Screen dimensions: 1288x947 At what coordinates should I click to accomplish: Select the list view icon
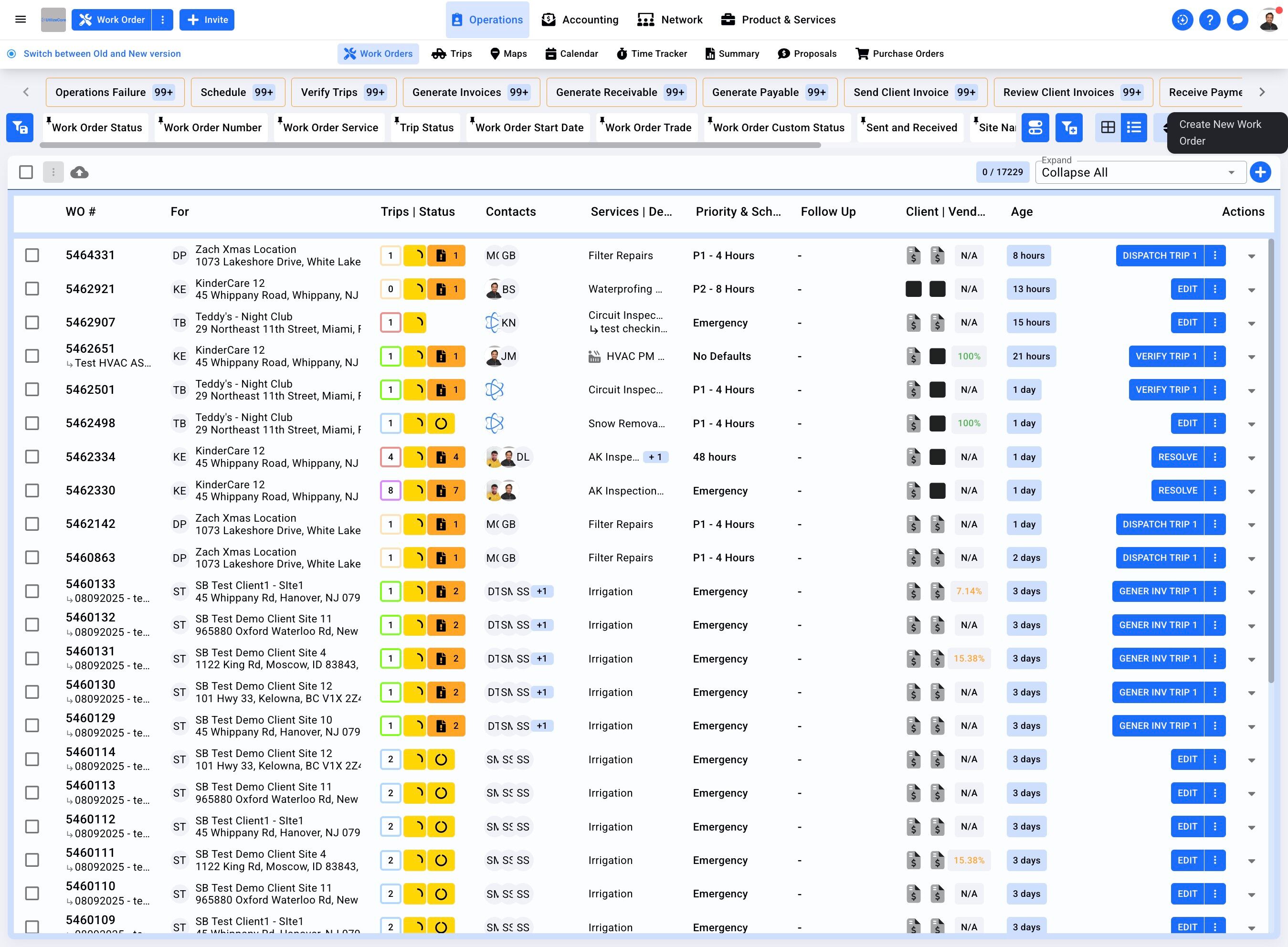(x=1133, y=127)
